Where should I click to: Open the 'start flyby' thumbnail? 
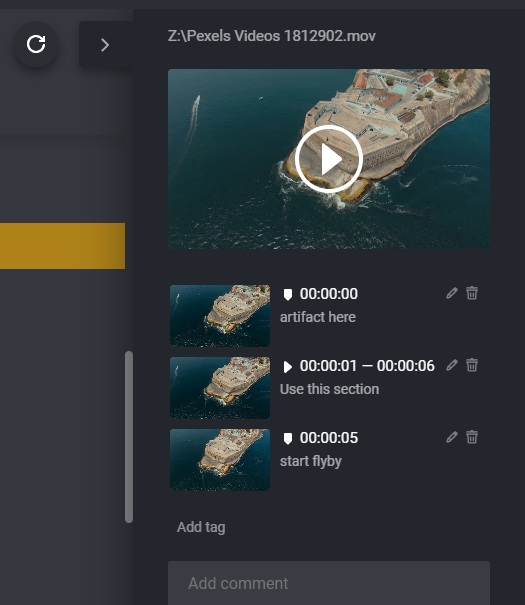(220, 460)
